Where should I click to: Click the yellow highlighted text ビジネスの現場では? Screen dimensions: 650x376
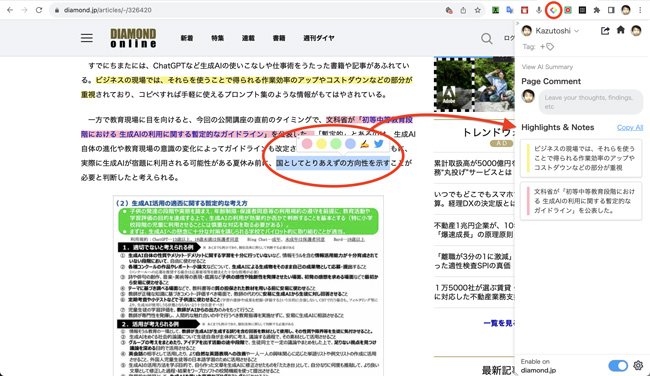254,80
